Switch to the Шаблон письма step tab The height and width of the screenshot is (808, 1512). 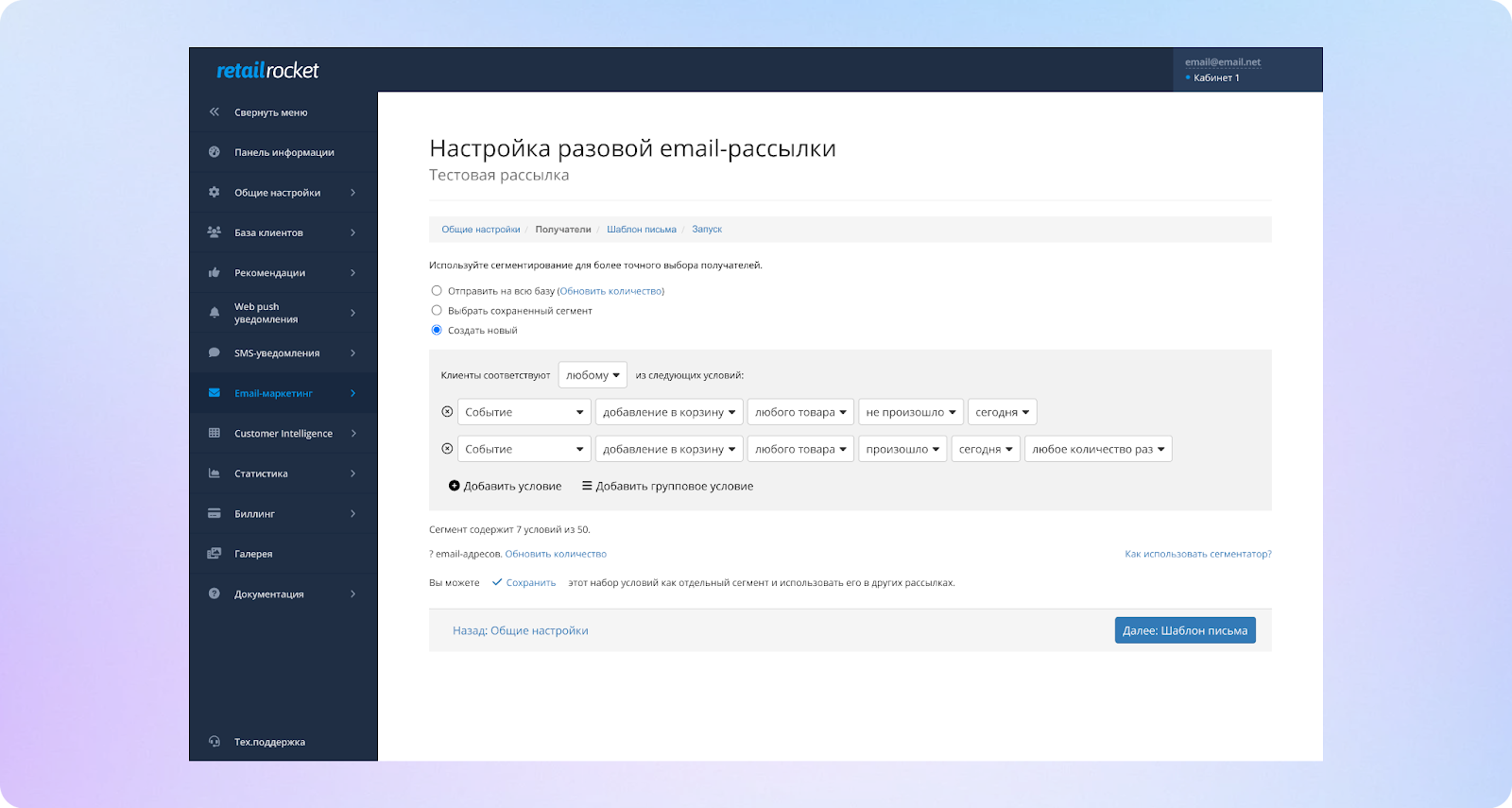tap(641, 230)
